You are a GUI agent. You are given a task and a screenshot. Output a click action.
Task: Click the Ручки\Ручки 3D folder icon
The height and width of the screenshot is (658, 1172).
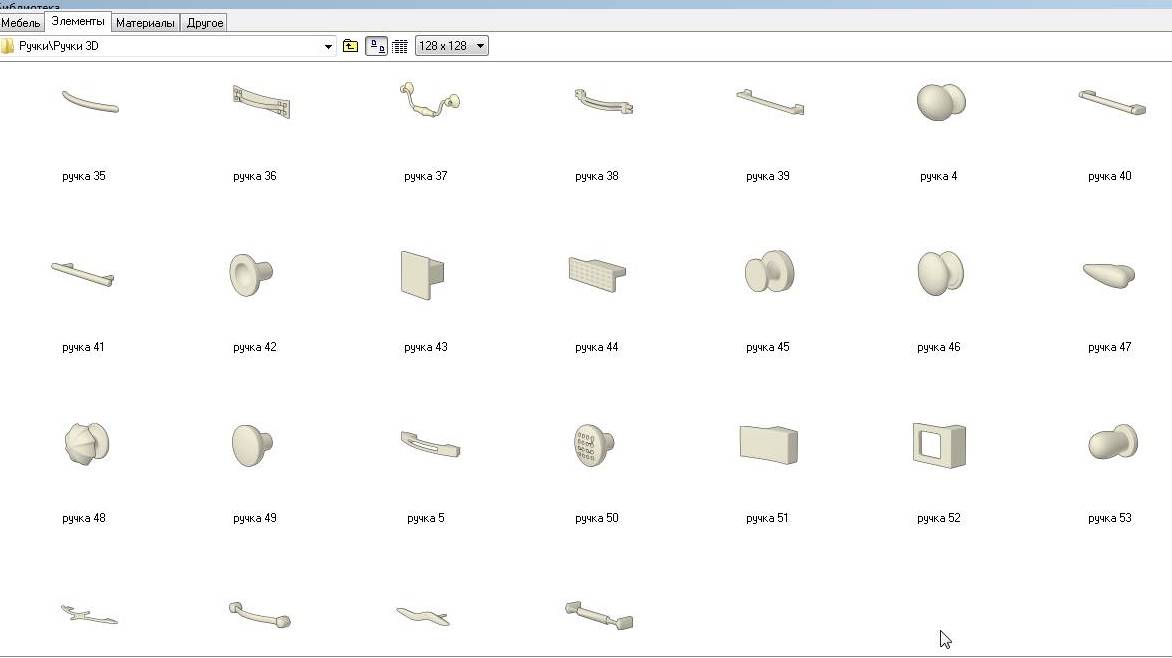pos(7,46)
